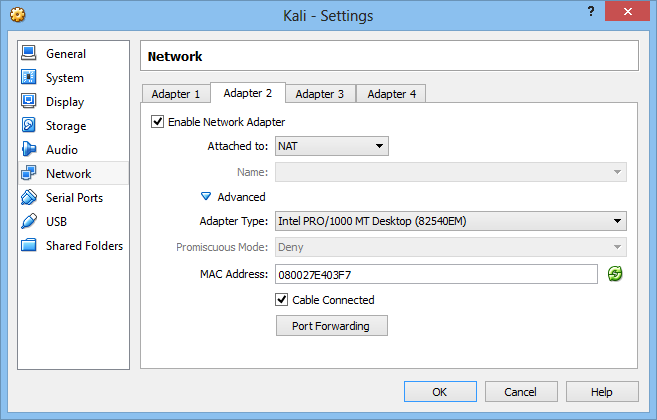Click the Port Forwarding button
This screenshot has height=420, width=657.
pyautogui.click(x=331, y=326)
